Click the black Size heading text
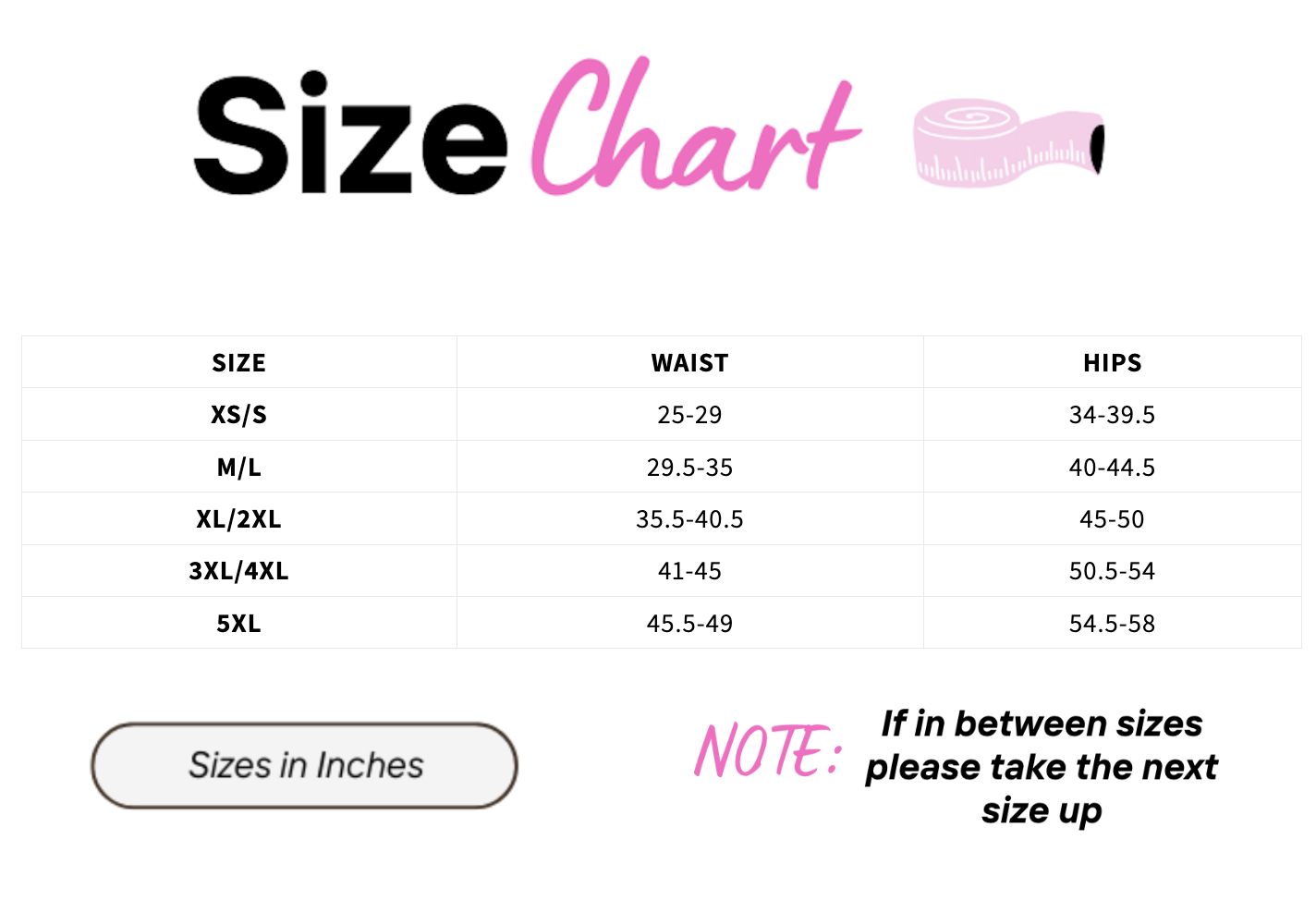The image size is (1316, 900). (350, 135)
